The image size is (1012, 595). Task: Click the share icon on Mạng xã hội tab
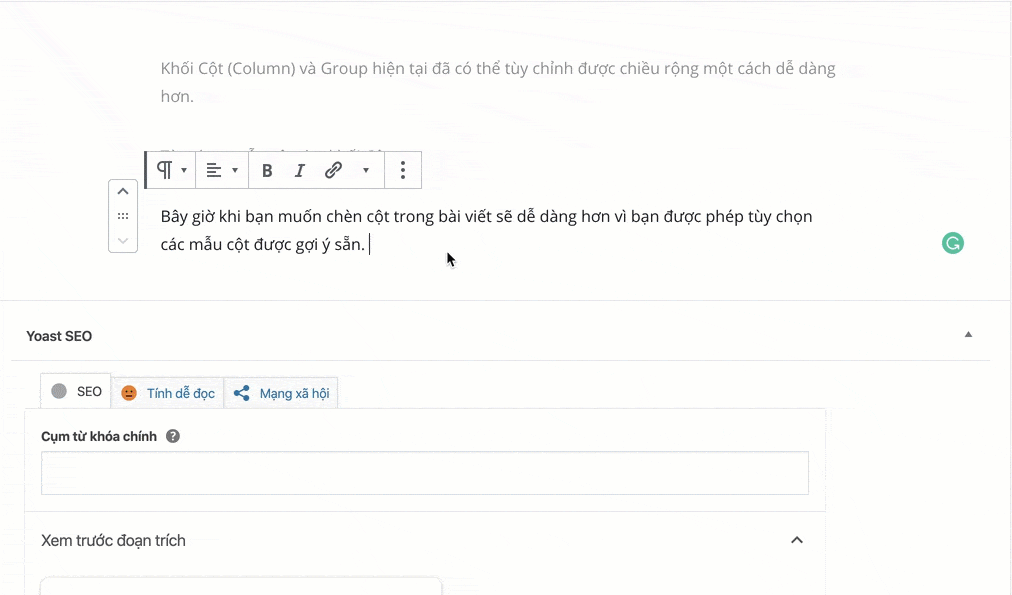pyautogui.click(x=242, y=393)
